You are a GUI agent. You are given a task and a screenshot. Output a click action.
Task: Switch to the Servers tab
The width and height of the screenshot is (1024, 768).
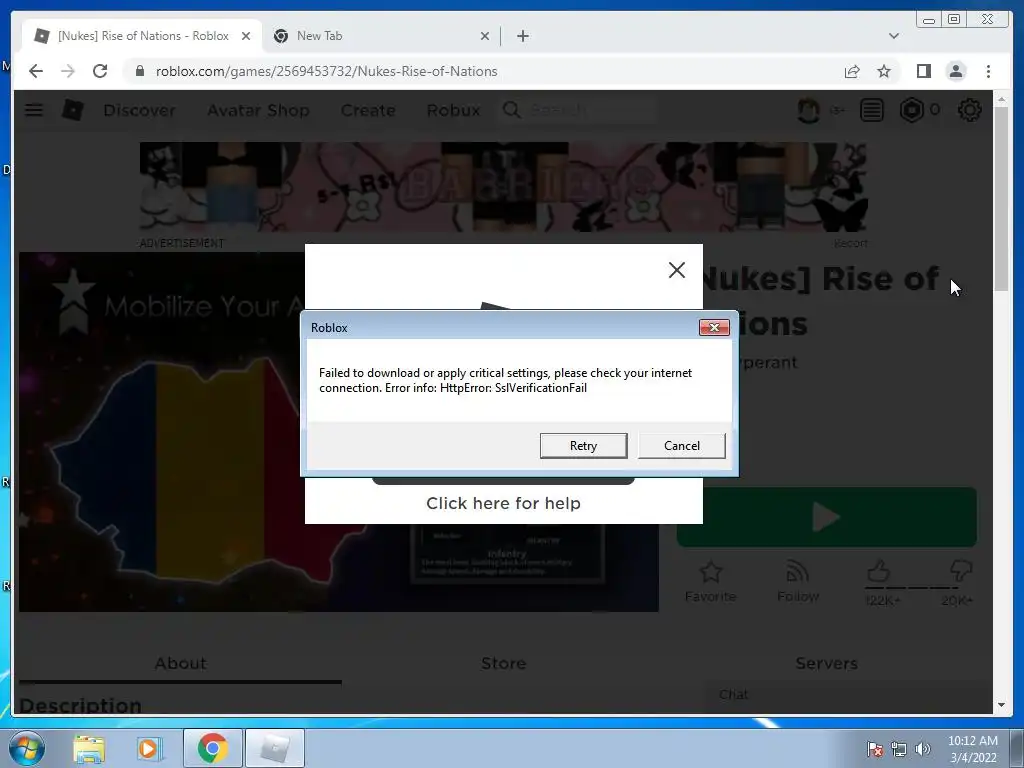point(826,664)
